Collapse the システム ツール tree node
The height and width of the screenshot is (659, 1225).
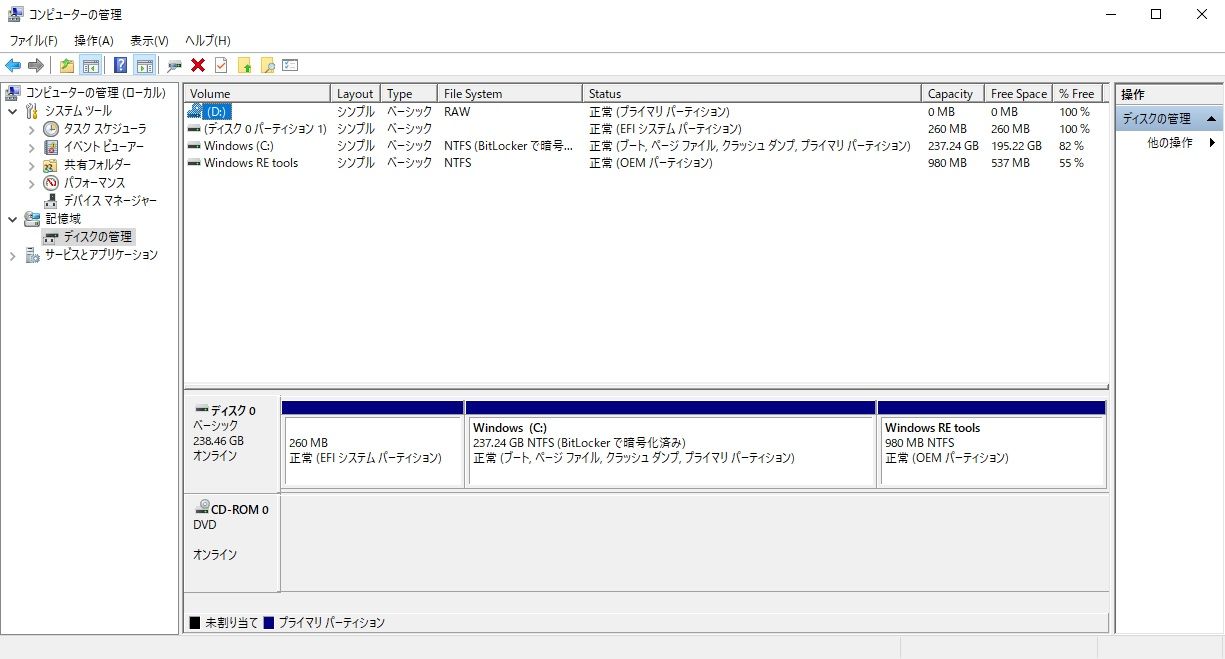click(x=13, y=111)
